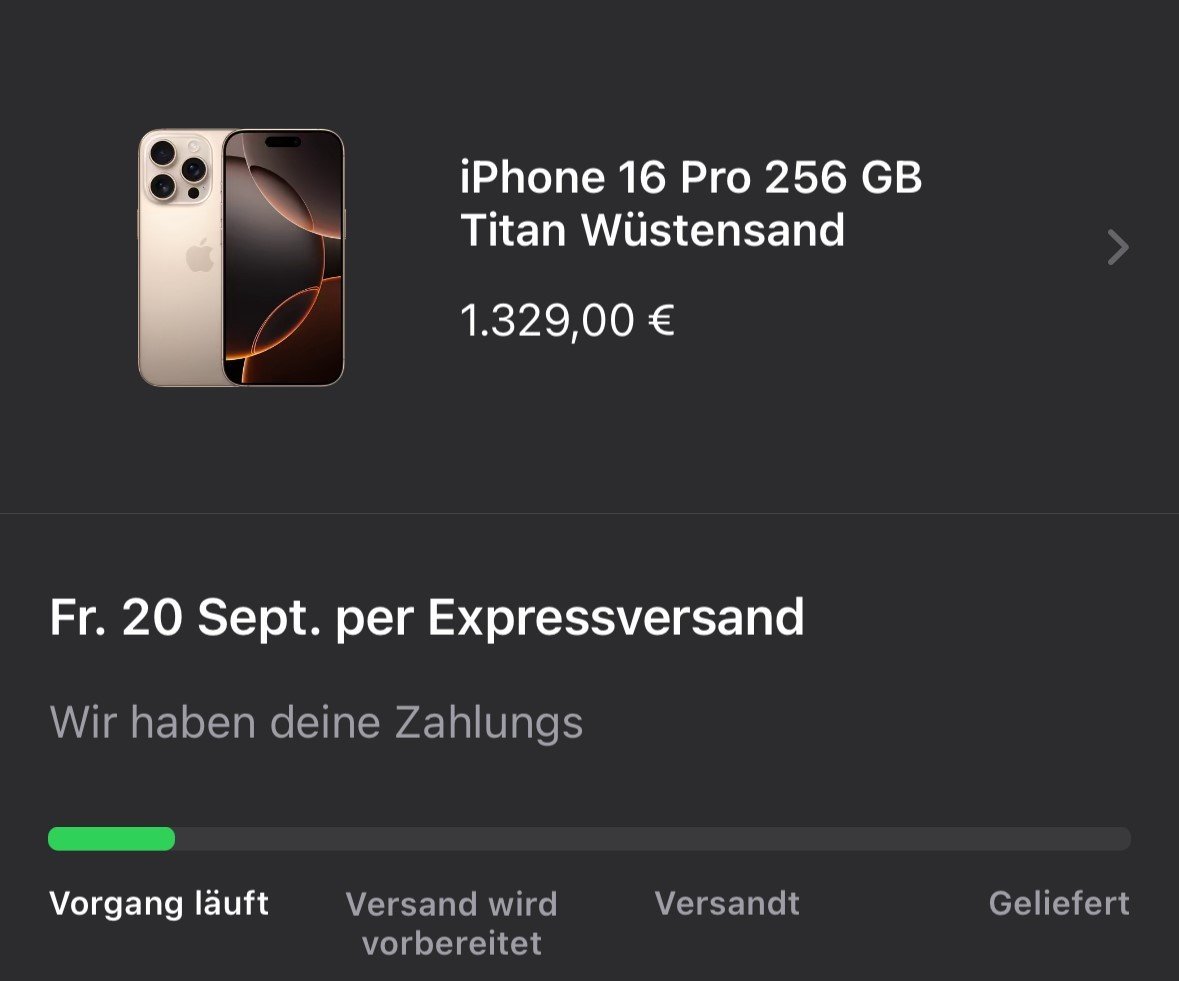Screen dimensions: 1179x981
Task: Tap the Wir haben deine Zahlungs message
Action: click(x=317, y=722)
